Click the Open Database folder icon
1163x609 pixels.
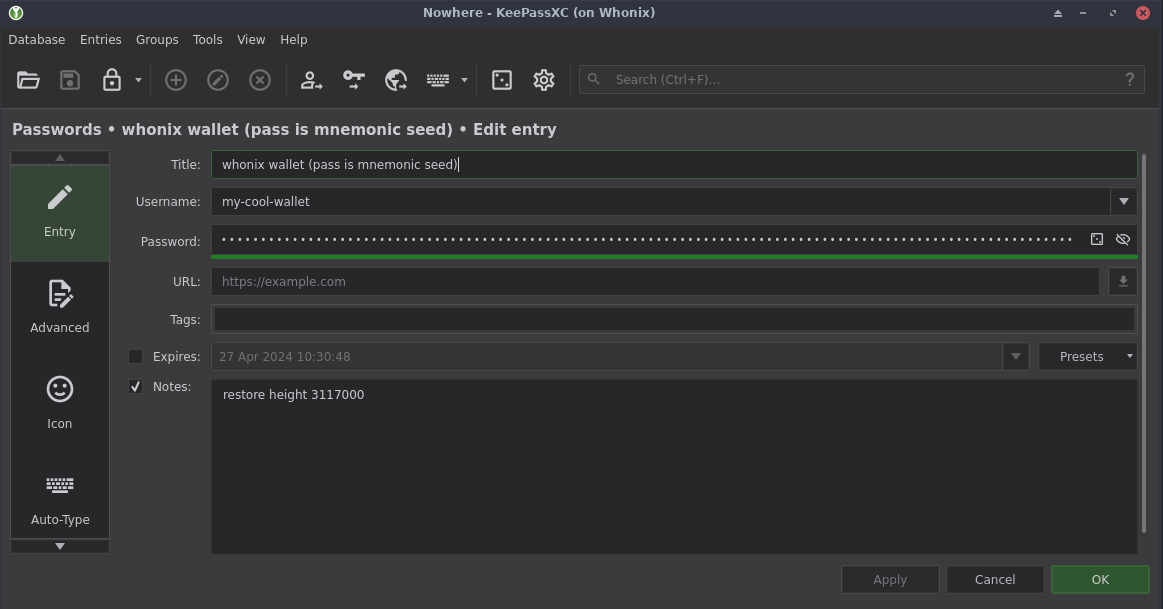(28, 80)
